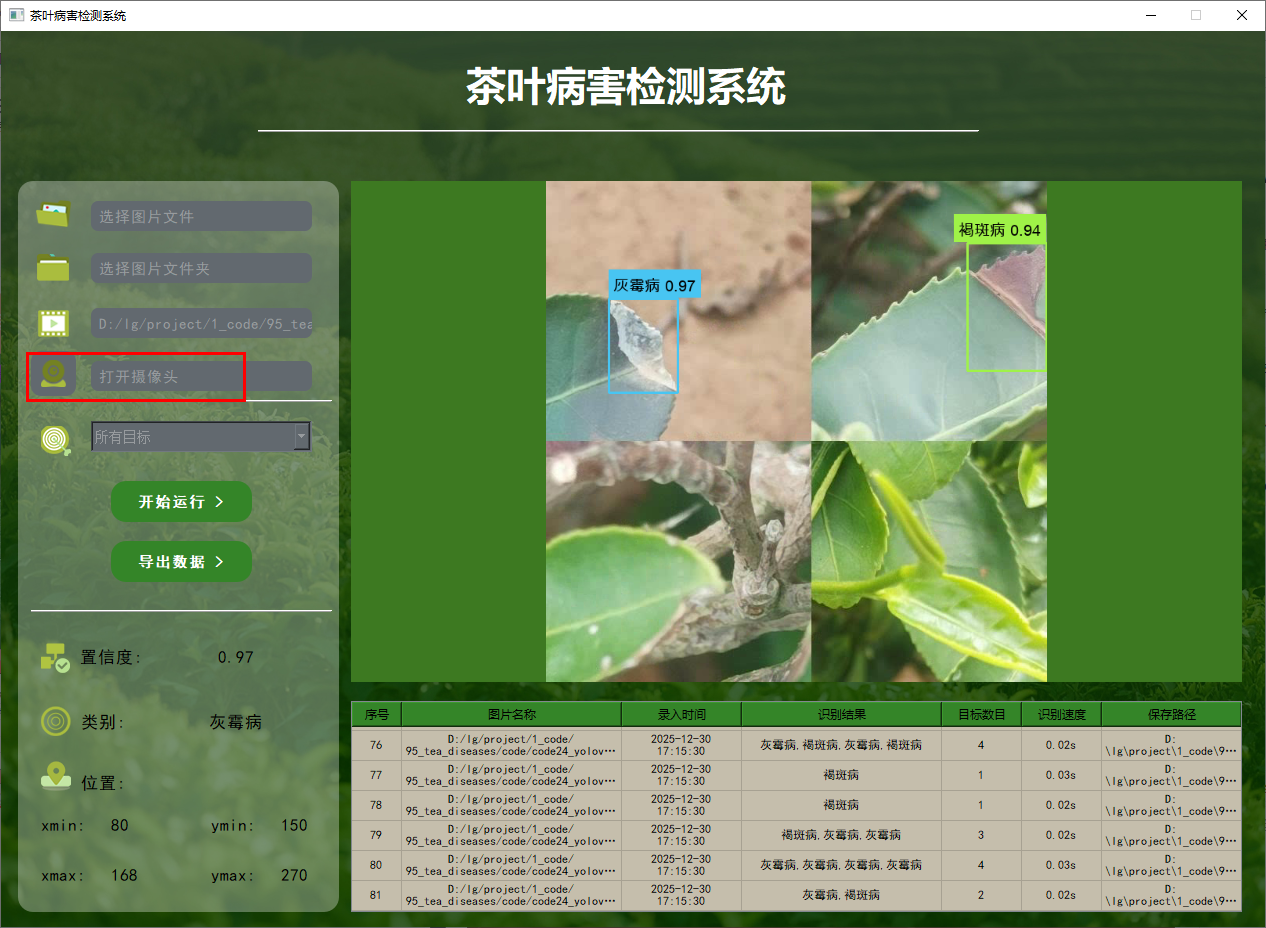Click save path cell in row 77
Viewport: 1266px width, 928px height.
pos(1171,775)
